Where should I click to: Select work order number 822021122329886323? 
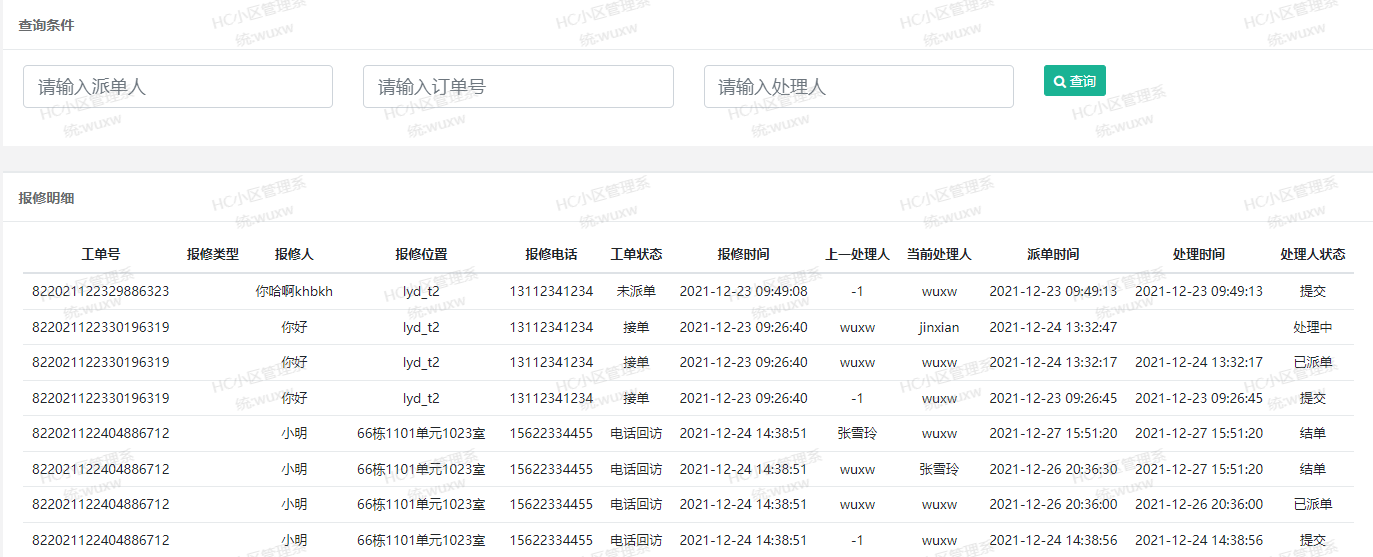click(101, 291)
